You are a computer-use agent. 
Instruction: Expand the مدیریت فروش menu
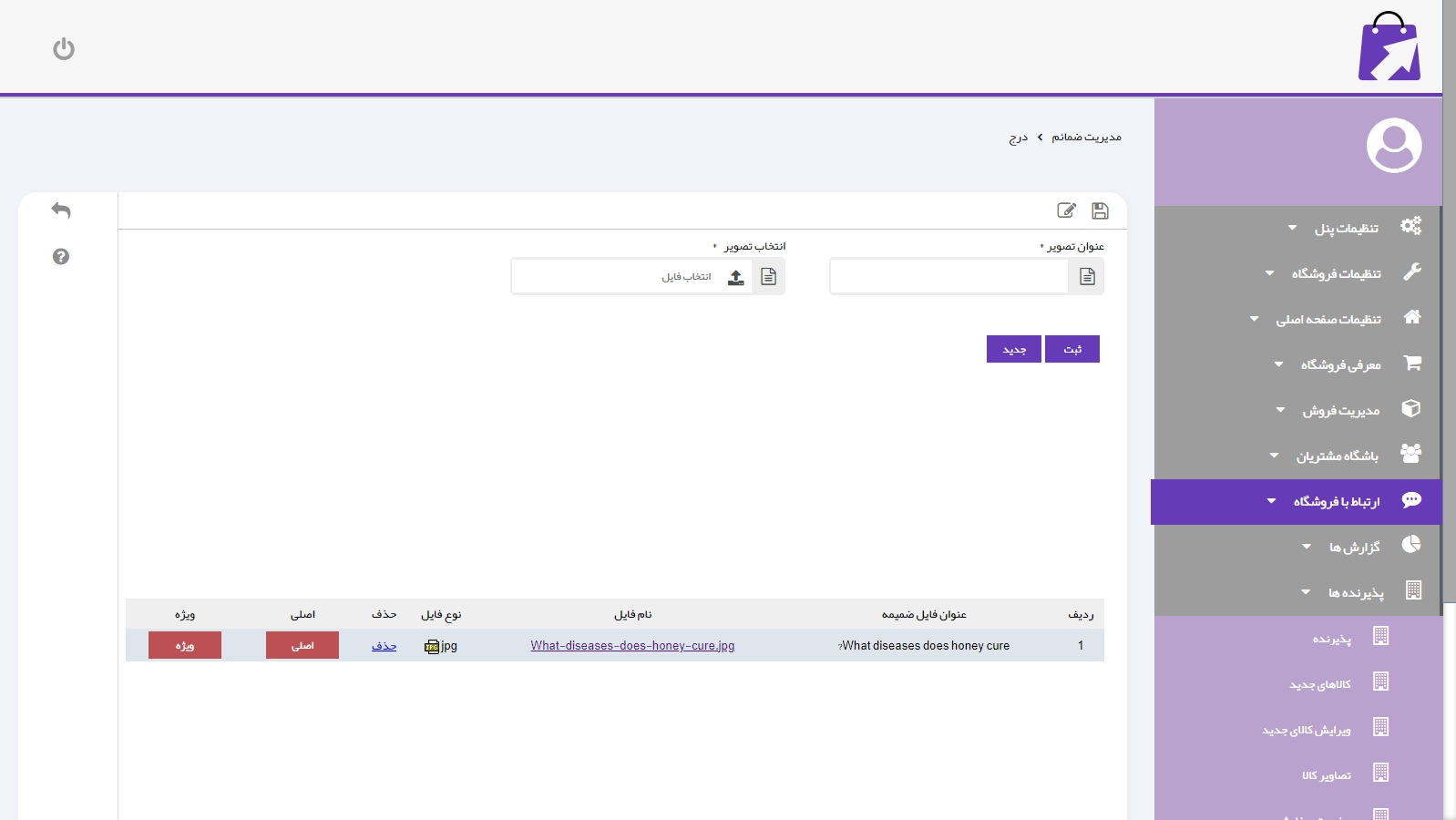(1340, 410)
